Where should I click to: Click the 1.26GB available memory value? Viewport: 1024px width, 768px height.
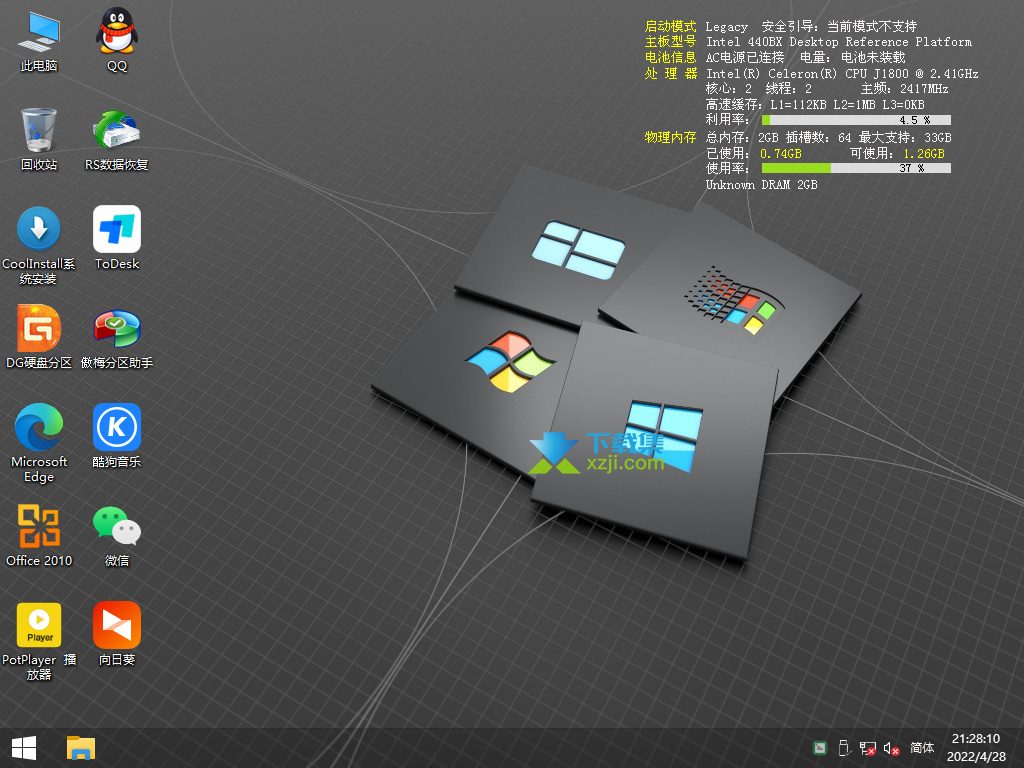924,153
